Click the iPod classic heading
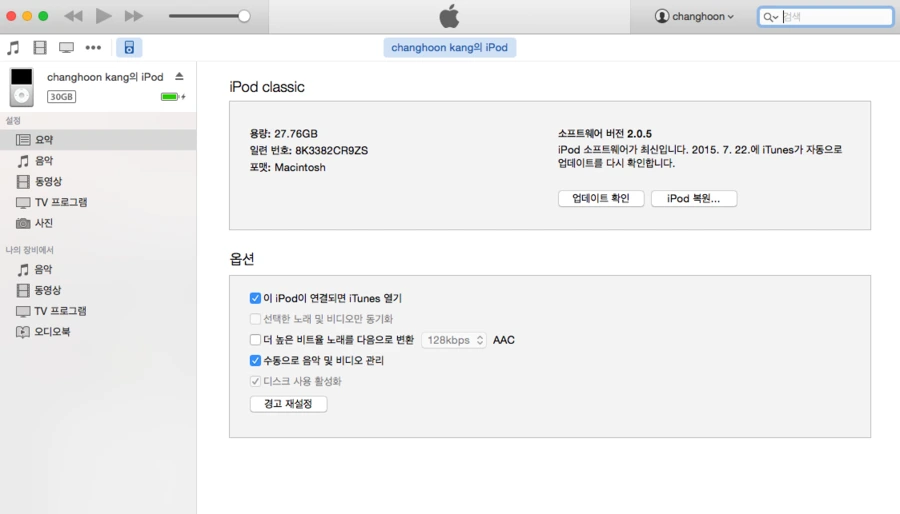900x514 pixels. coord(267,87)
